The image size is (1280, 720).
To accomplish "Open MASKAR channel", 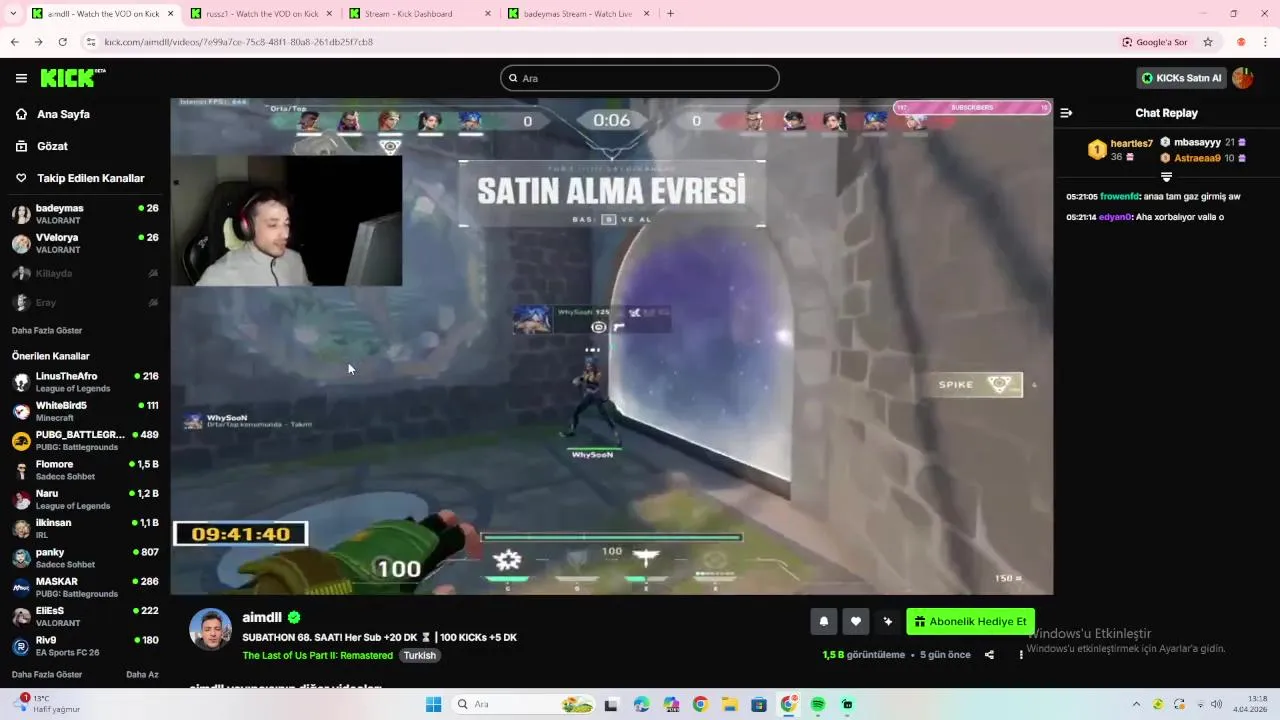I will (x=85, y=587).
